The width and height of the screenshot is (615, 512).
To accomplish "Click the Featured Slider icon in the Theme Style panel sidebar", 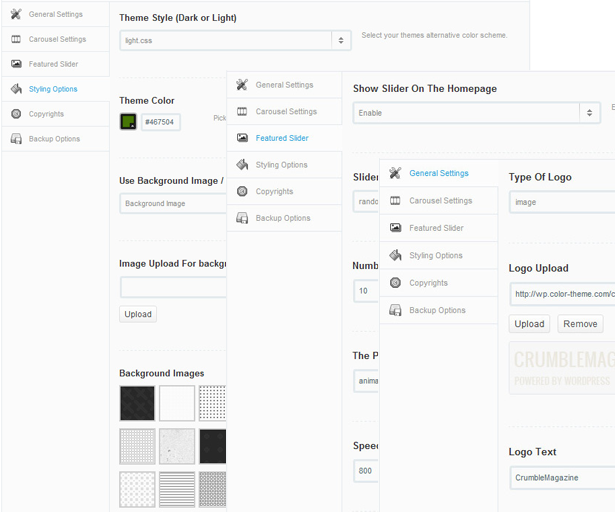I will click(x=16, y=64).
